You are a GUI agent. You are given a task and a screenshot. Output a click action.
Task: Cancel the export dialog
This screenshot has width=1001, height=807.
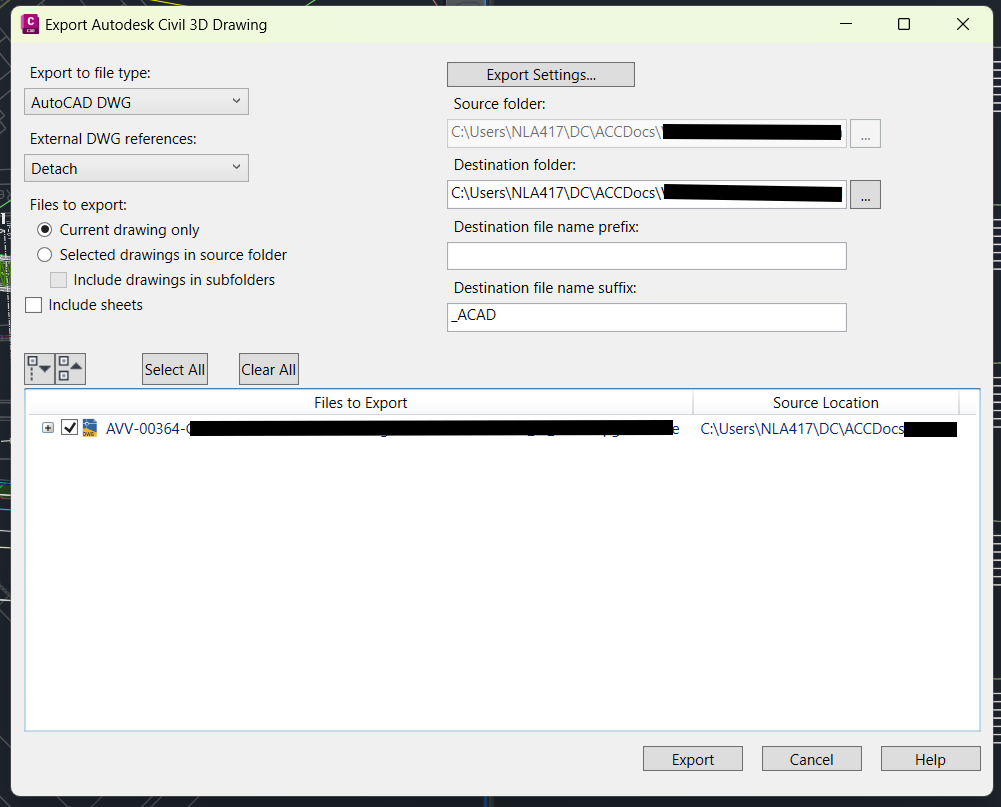tap(811, 759)
